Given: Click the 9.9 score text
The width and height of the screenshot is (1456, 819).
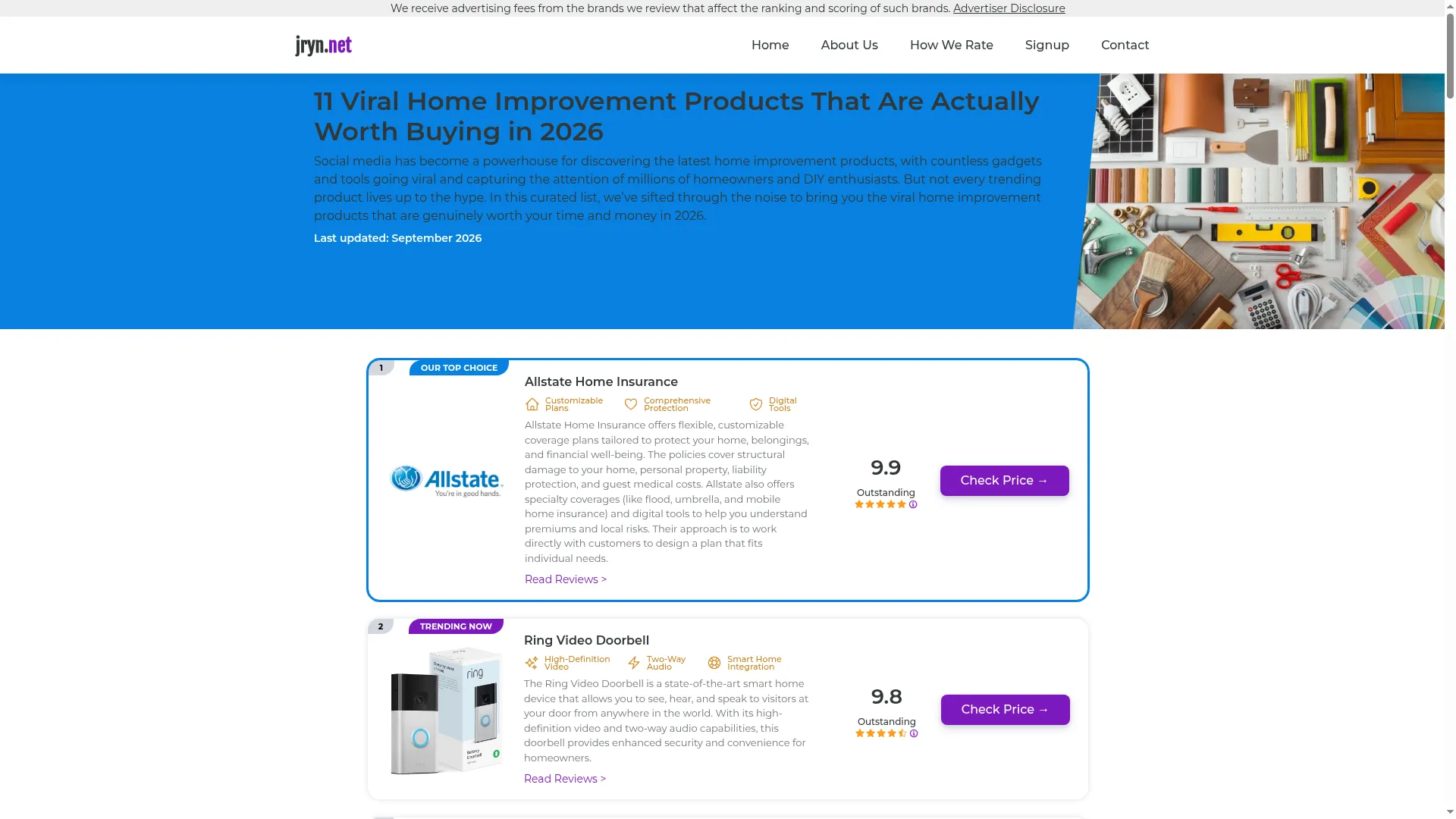Looking at the screenshot, I should click(x=886, y=468).
